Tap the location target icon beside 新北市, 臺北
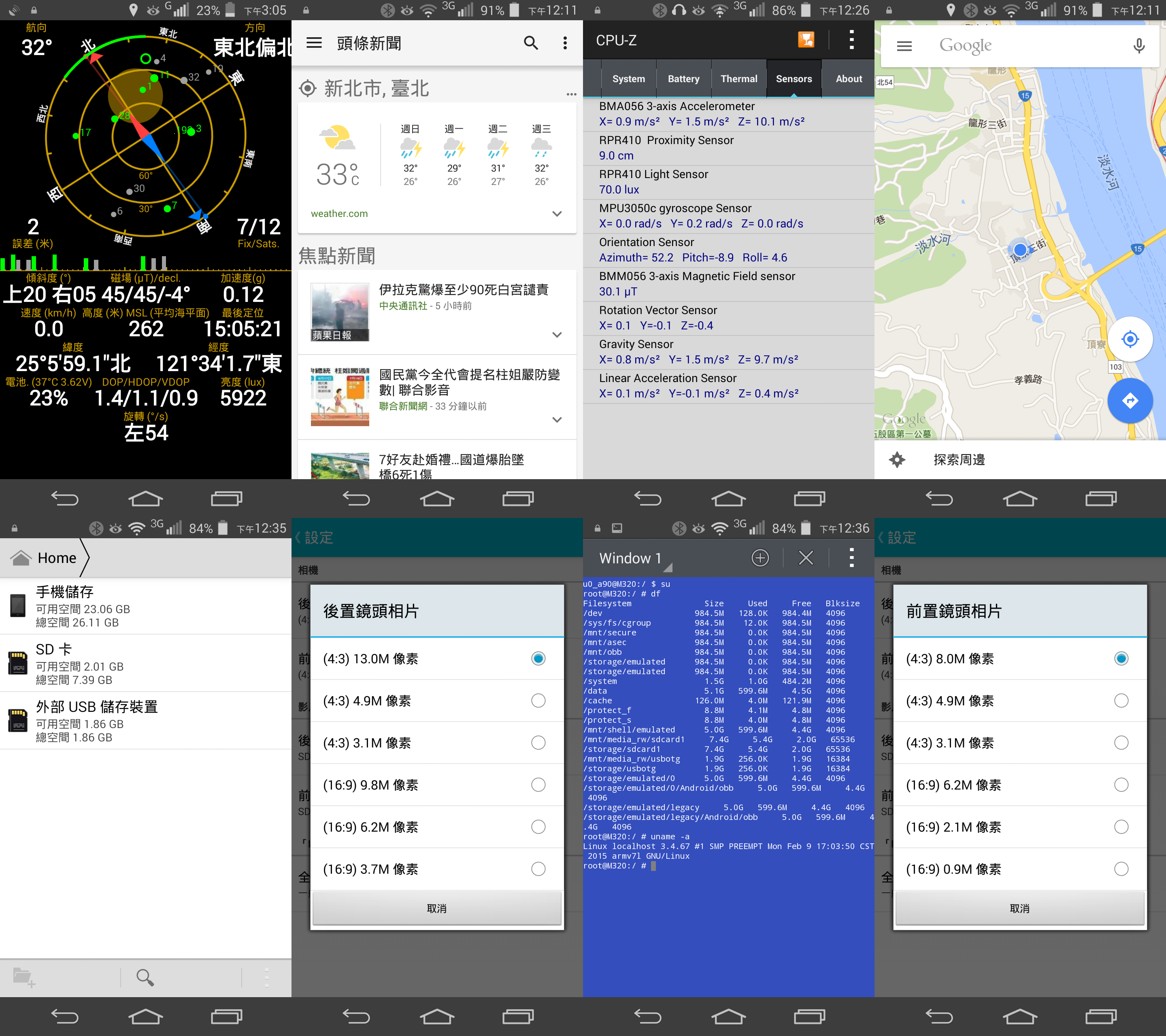Viewport: 1166px width, 1036px height. click(307, 88)
